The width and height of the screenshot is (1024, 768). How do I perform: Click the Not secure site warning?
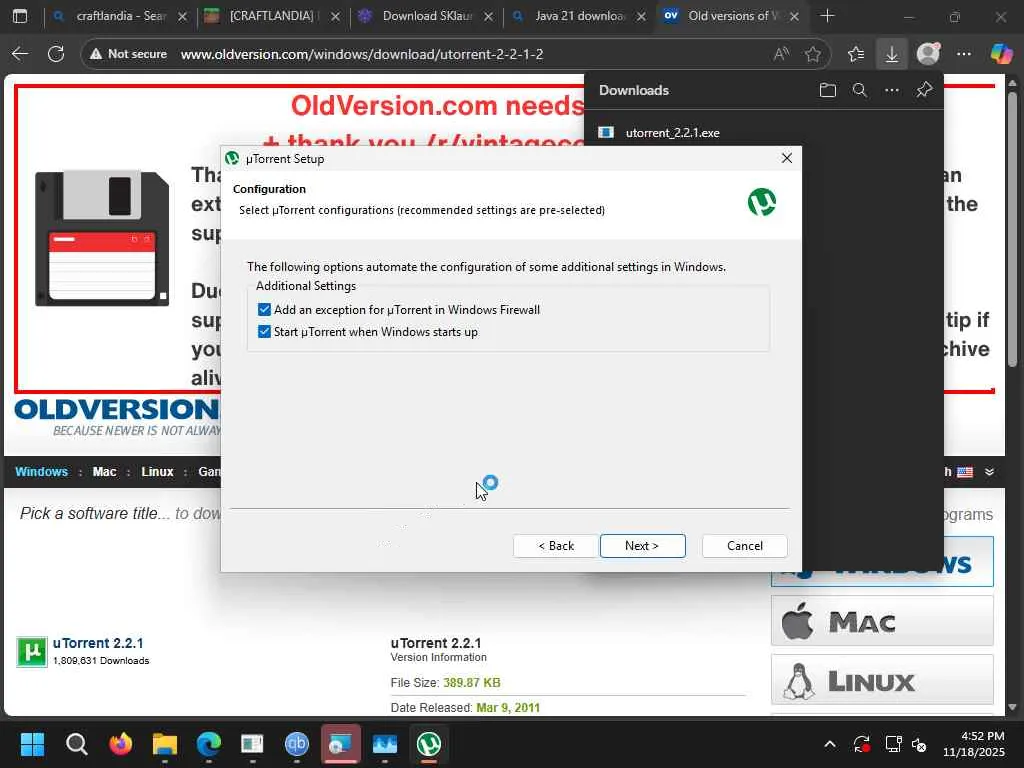(x=129, y=54)
